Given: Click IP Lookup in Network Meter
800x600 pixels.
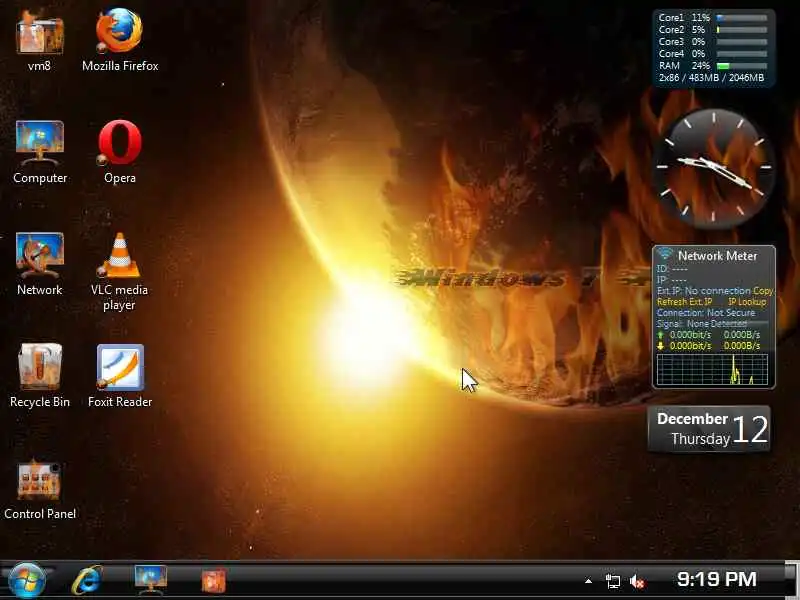Looking at the screenshot, I should tap(747, 302).
